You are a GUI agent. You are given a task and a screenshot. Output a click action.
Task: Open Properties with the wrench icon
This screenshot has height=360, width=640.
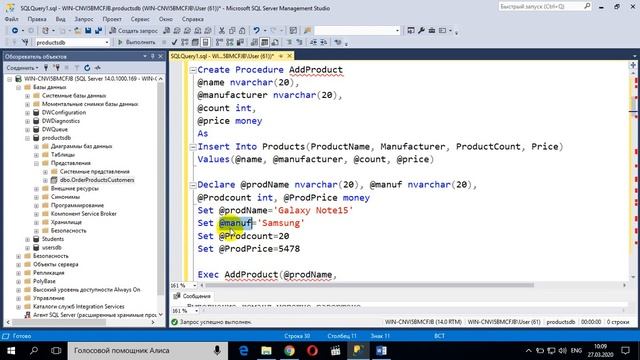[421, 31]
